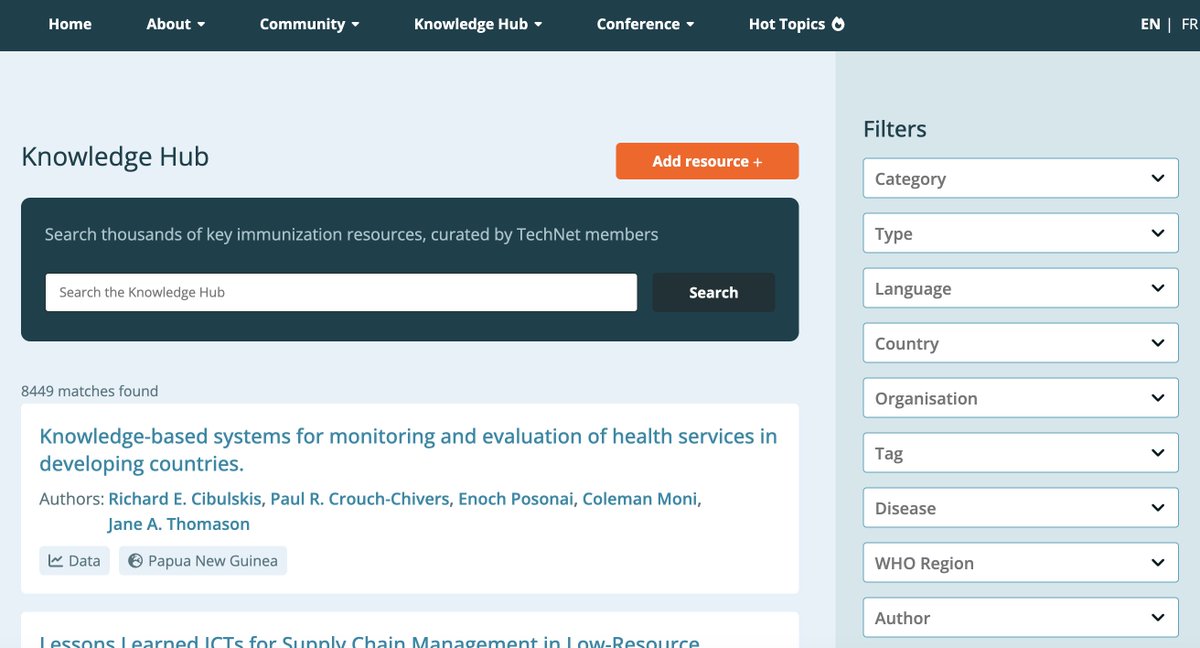The image size is (1200, 648).
Task: Open the About menu
Action: 176,24
